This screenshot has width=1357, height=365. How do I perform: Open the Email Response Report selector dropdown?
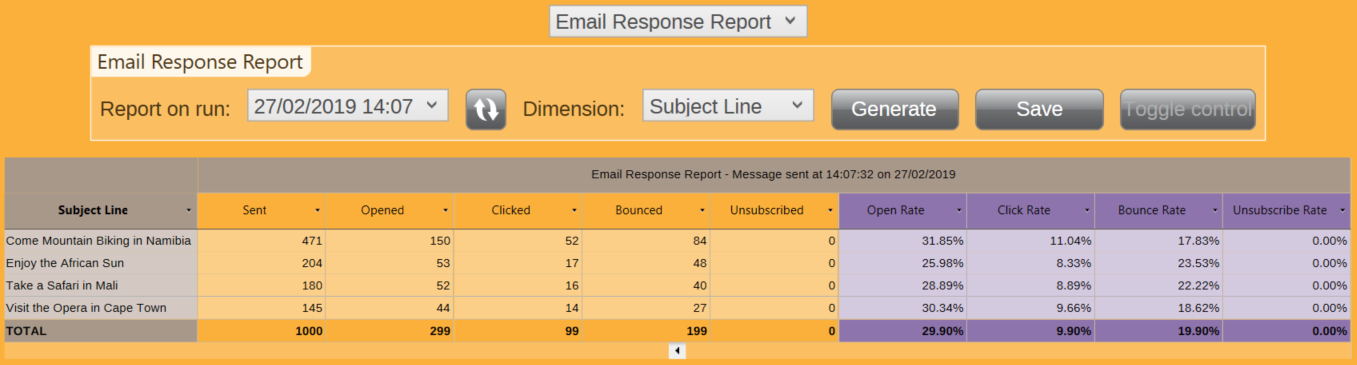point(677,21)
